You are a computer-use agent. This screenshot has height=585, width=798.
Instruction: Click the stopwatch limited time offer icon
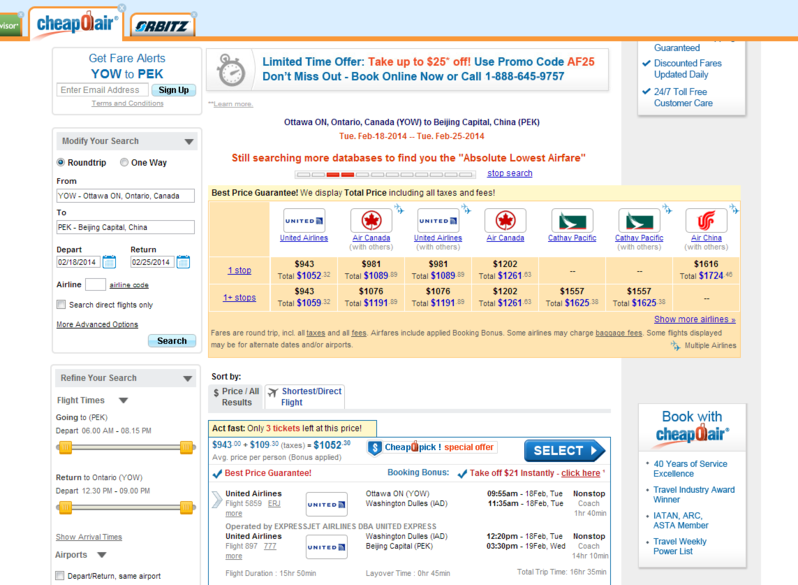coord(232,72)
